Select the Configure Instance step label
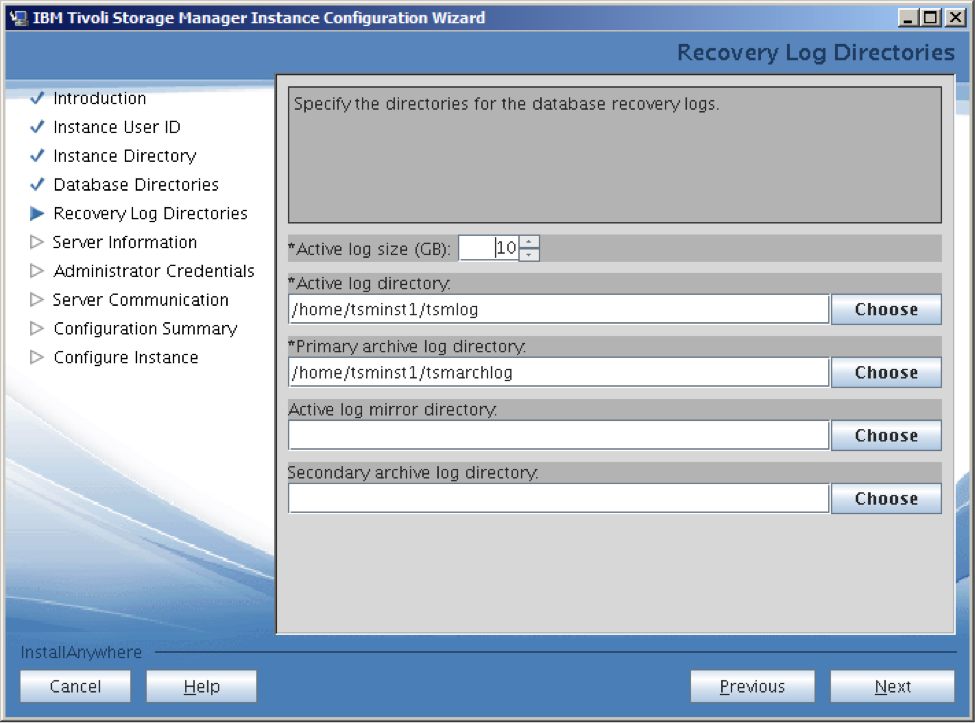Viewport: 975px width, 723px height. (x=126, y=357)
